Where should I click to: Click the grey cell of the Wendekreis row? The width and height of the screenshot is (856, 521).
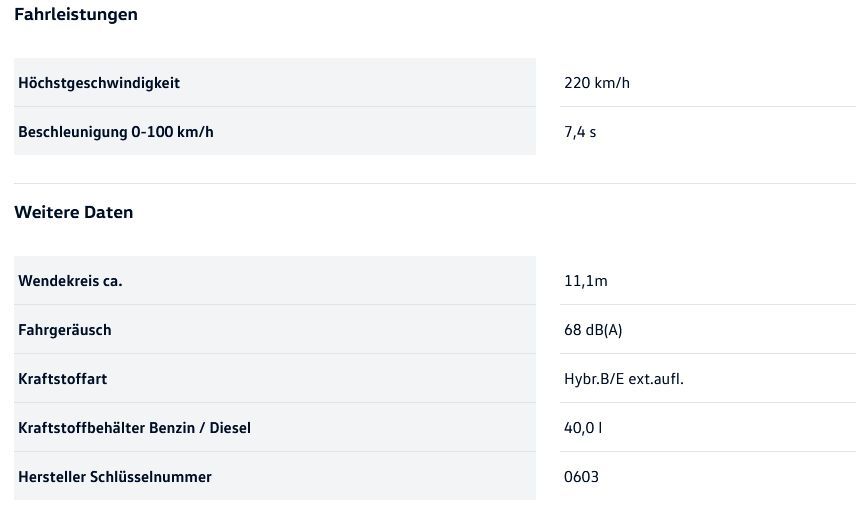point(350,281)
